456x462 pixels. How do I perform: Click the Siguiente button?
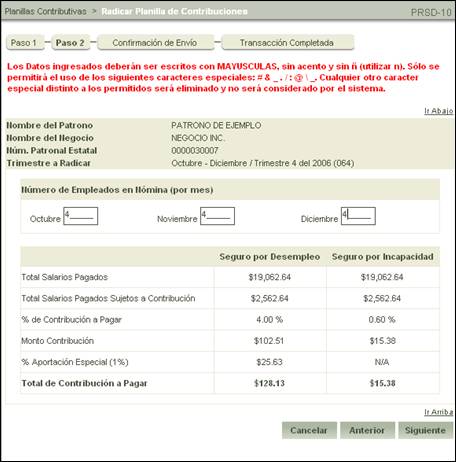click(x=425, y=430)
